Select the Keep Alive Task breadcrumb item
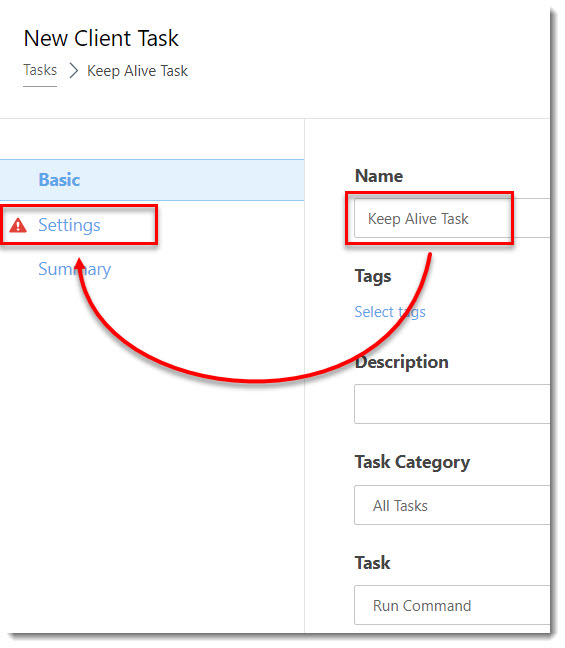 pyautogui.click(x=137, y=71)
